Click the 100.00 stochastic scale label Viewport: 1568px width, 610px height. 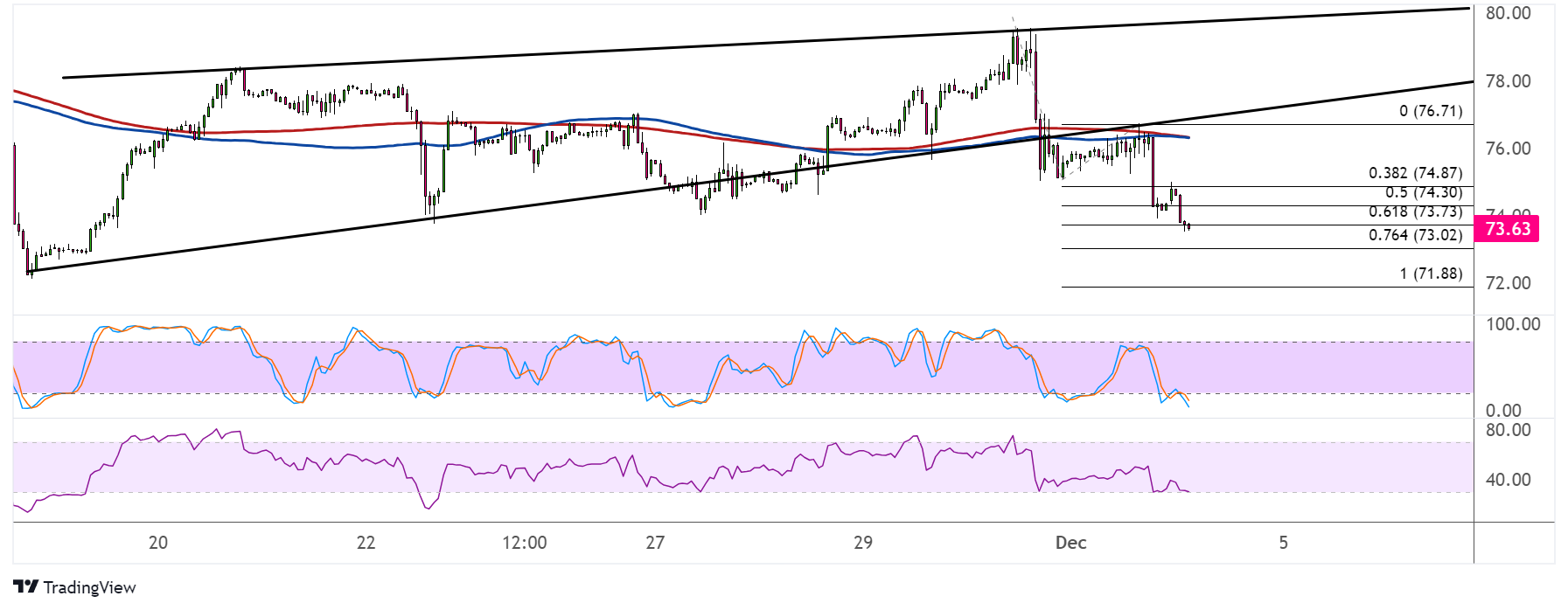[1513, 324]
